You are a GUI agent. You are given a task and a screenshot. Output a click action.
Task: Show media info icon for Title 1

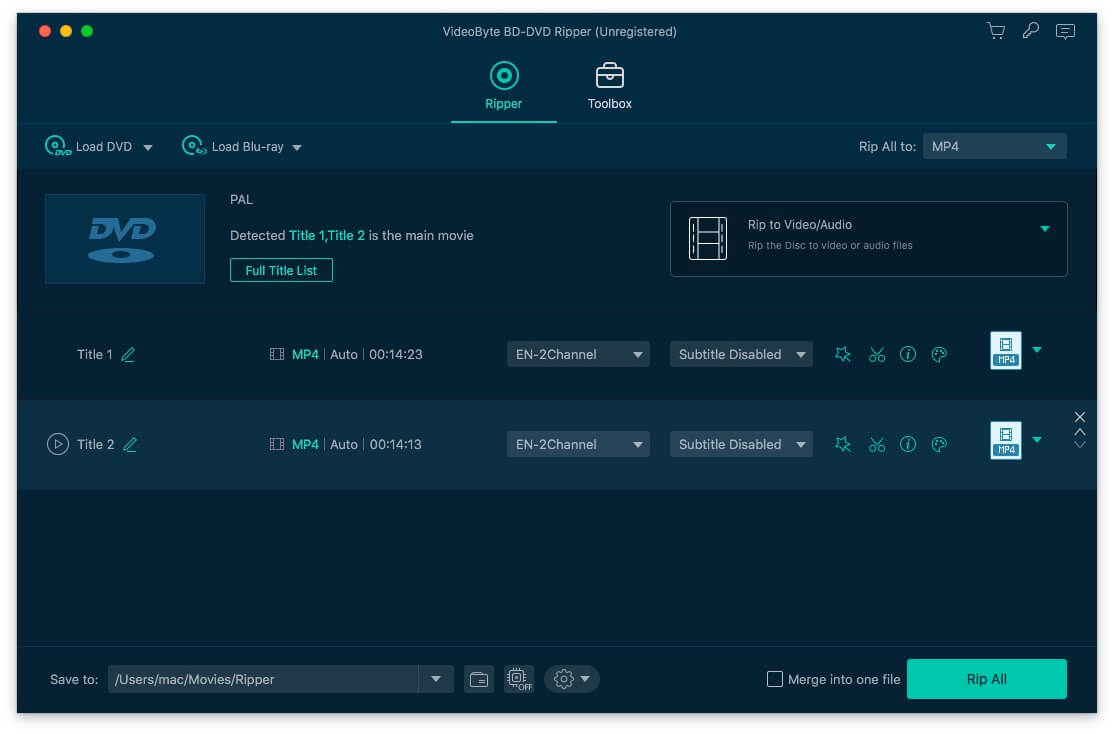[908, 355]
